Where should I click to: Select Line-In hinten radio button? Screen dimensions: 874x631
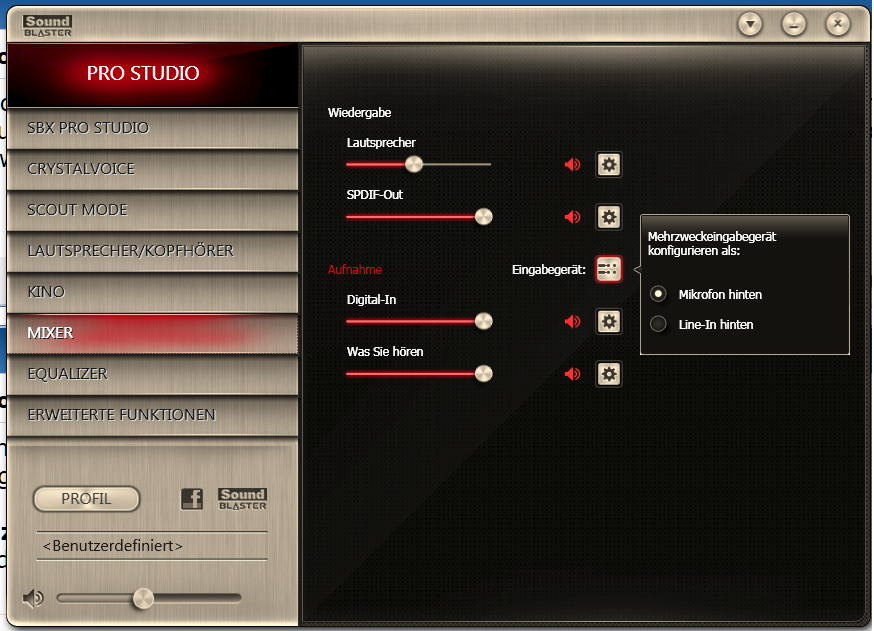click(658, 324)
